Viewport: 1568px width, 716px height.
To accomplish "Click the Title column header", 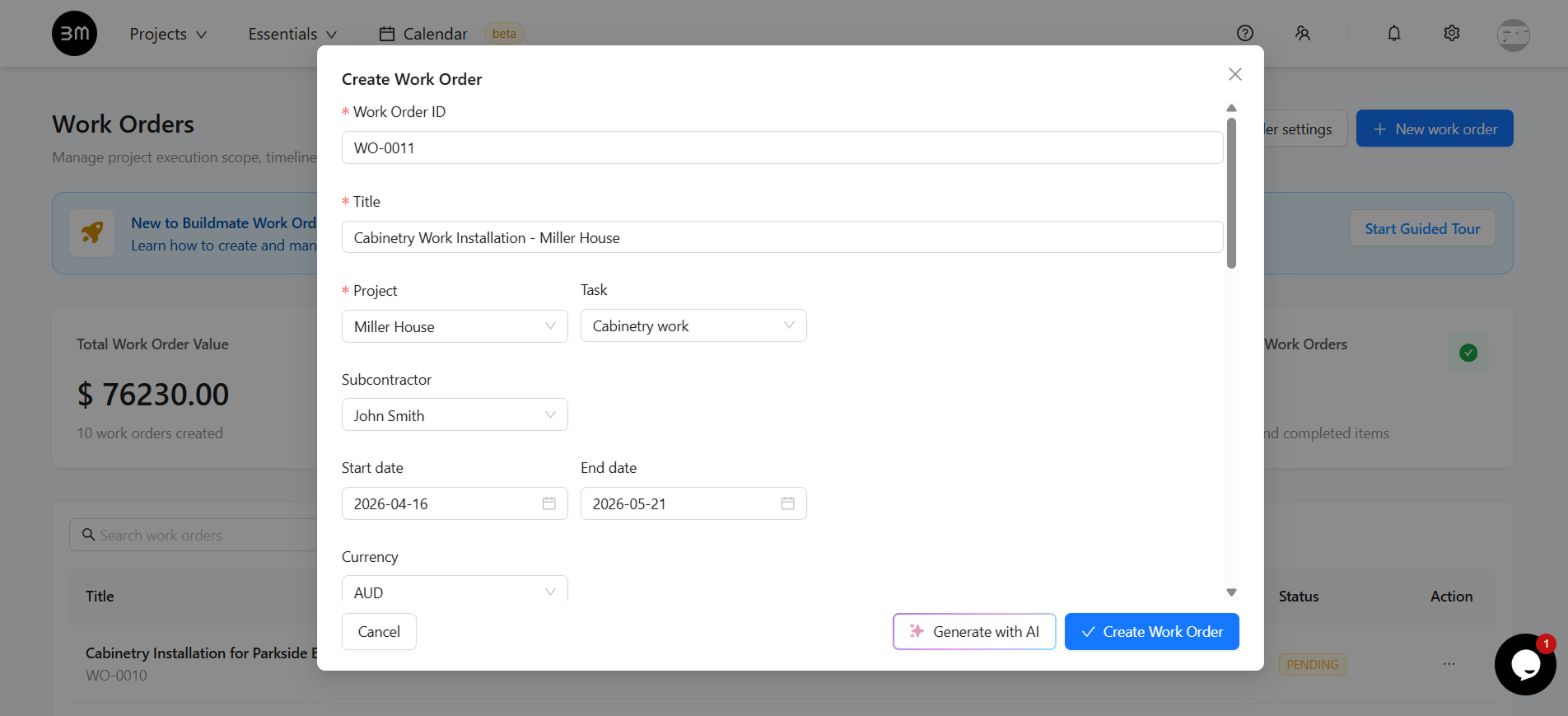I will pos(100,596).
